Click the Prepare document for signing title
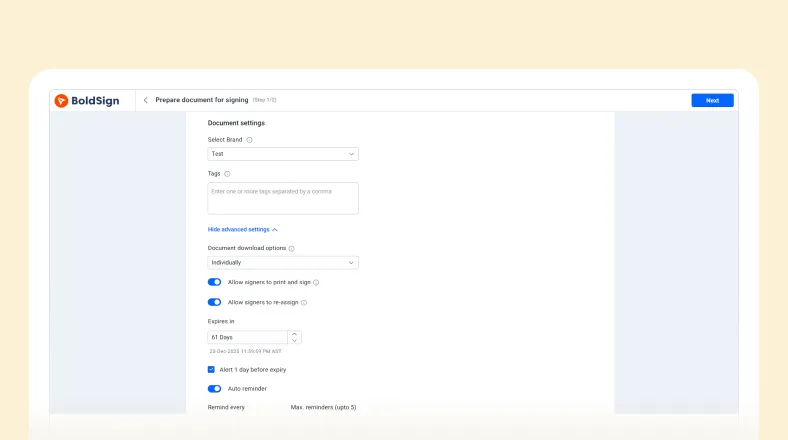The image size is (788, 440). point(202,100)
